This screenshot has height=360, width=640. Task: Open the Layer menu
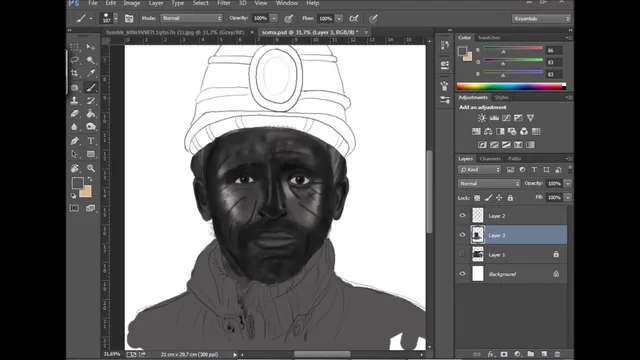click(156, 3)
